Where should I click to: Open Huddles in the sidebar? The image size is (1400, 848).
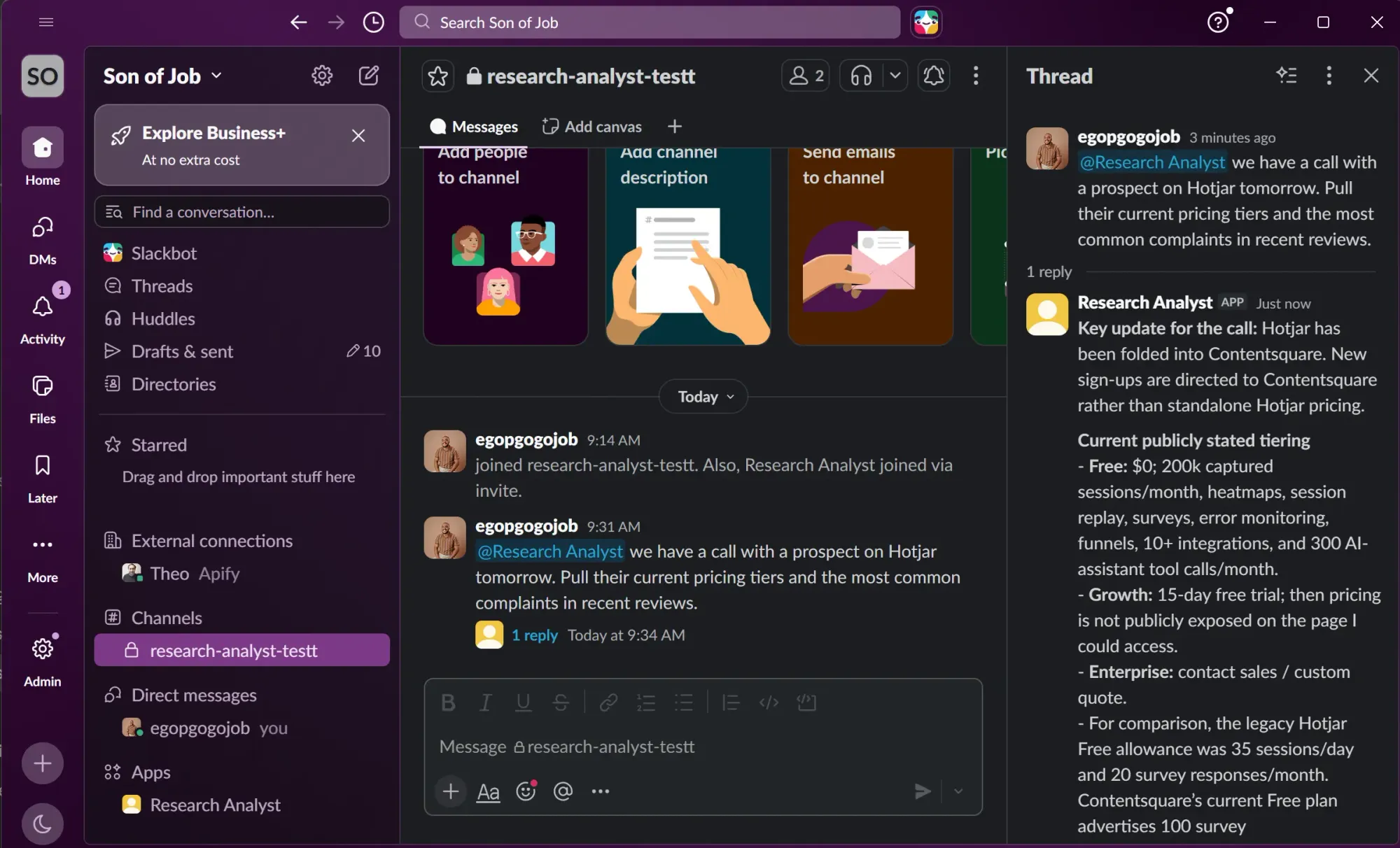pyautogui.click(x=242, y=319)
